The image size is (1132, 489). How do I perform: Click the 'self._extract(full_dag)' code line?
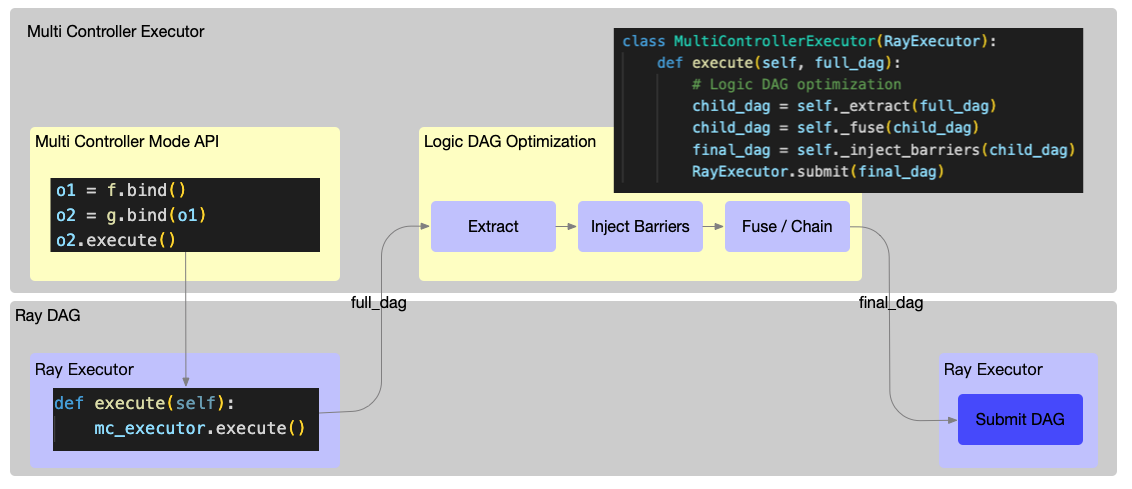844,106
